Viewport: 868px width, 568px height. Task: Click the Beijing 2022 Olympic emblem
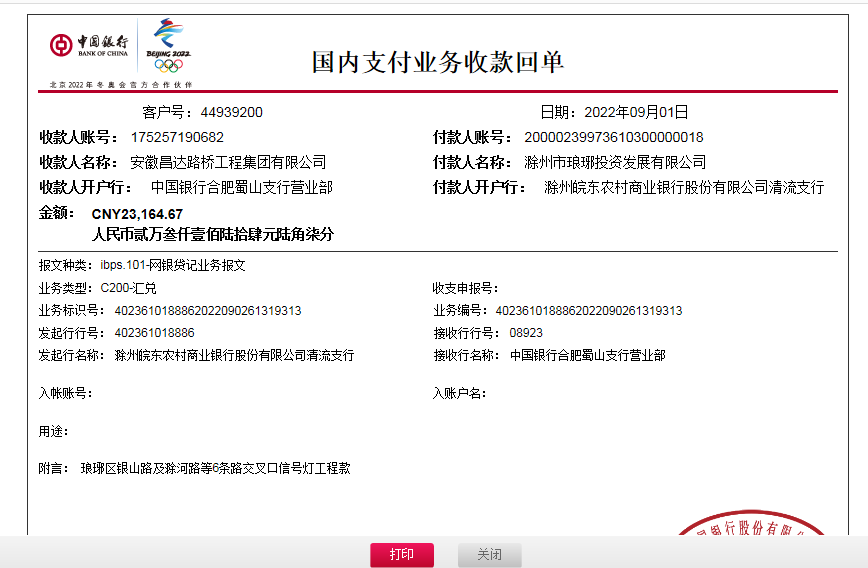[x=168, y=46]
